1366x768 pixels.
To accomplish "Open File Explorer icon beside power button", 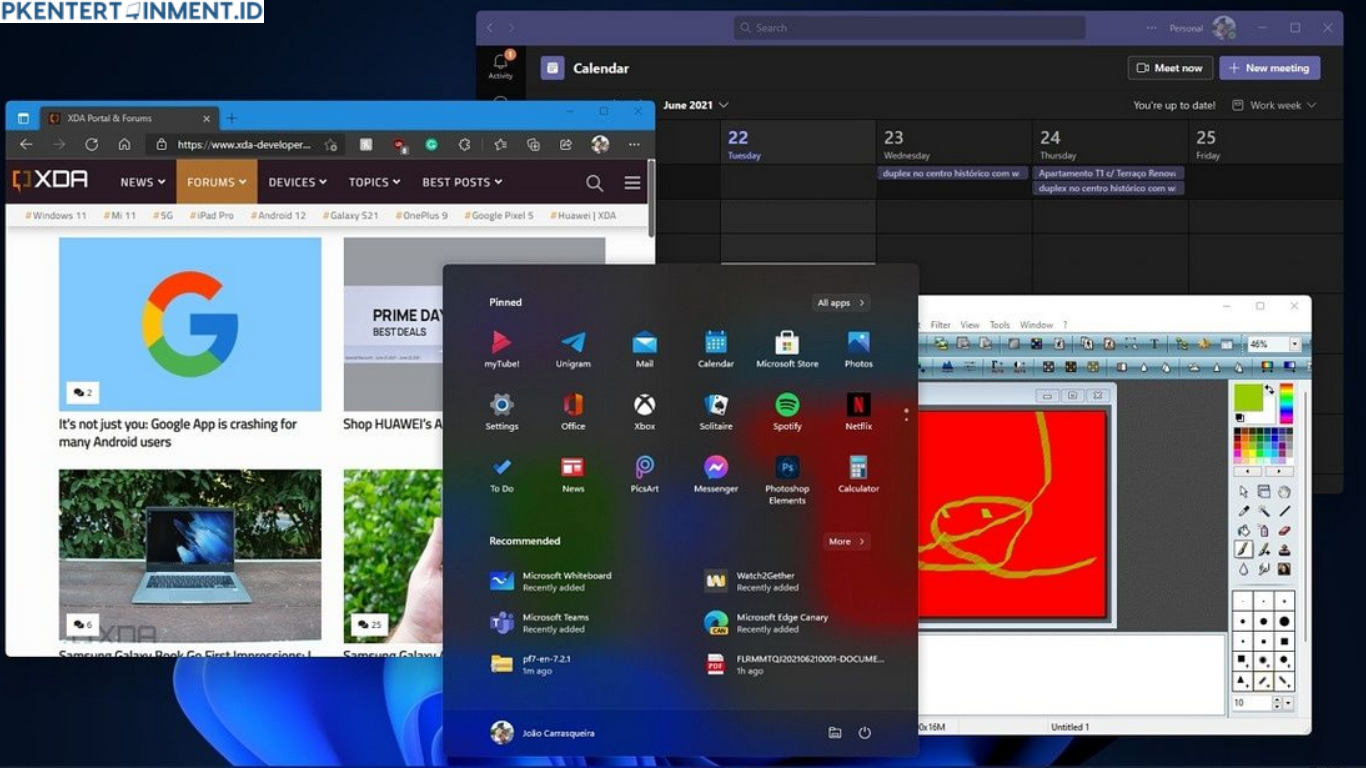I will (x=835, y=733).
